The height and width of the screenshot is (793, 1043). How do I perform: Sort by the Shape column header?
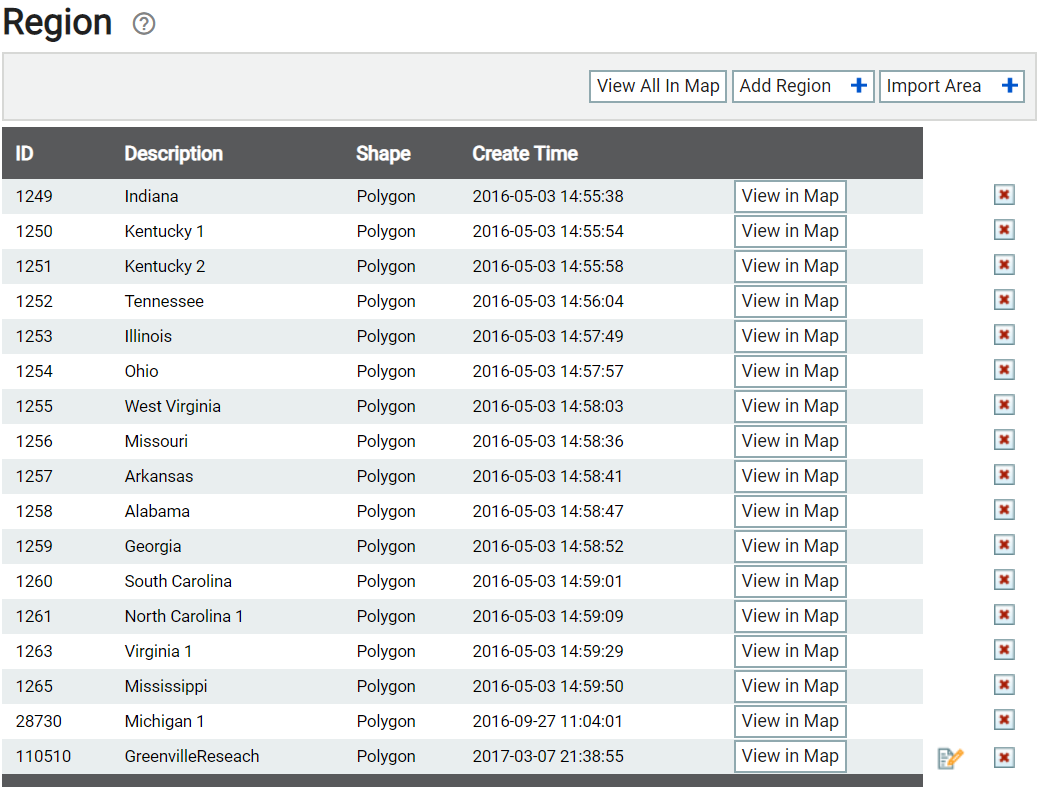coord(383,154)
